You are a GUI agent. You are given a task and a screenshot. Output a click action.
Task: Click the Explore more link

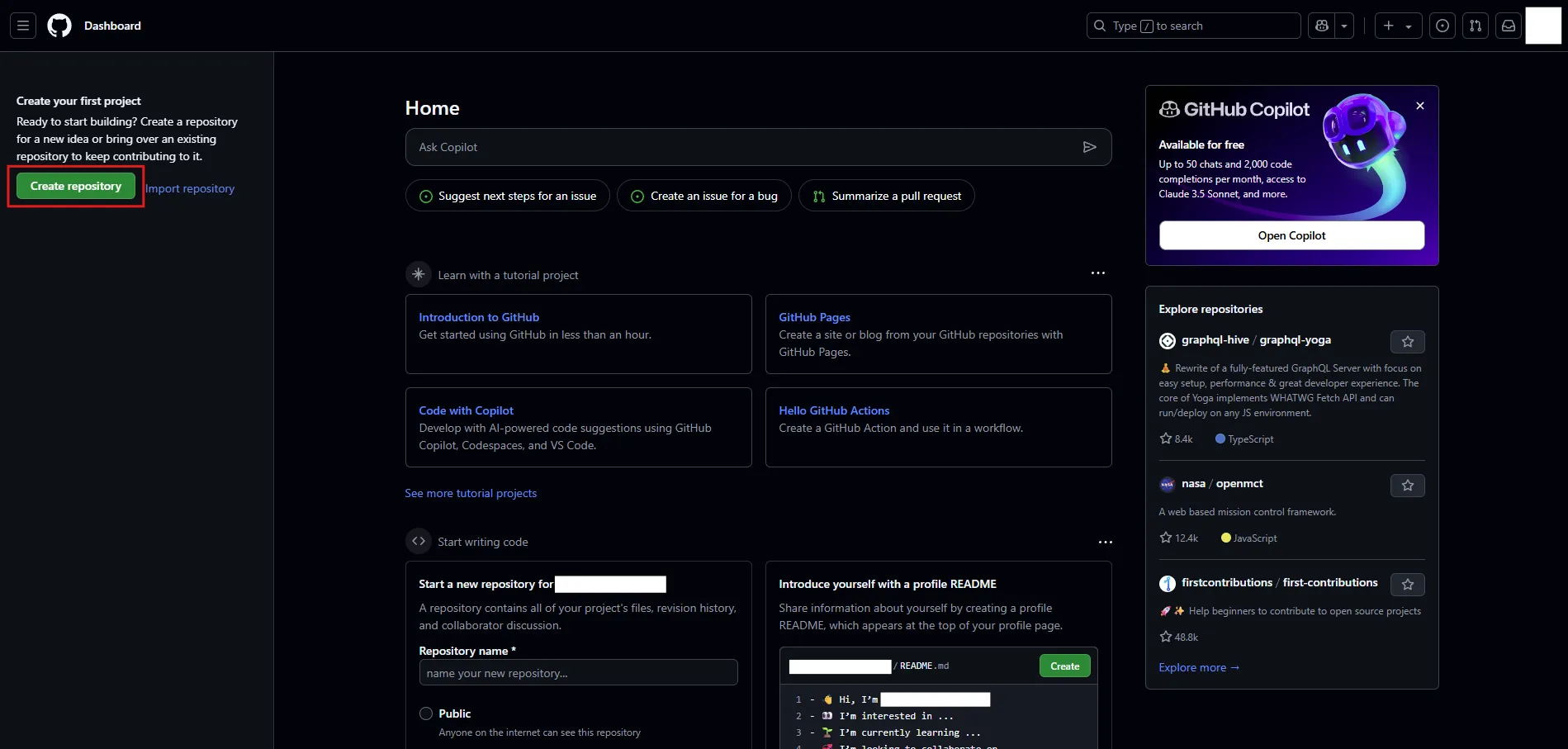pos(1199,667)
